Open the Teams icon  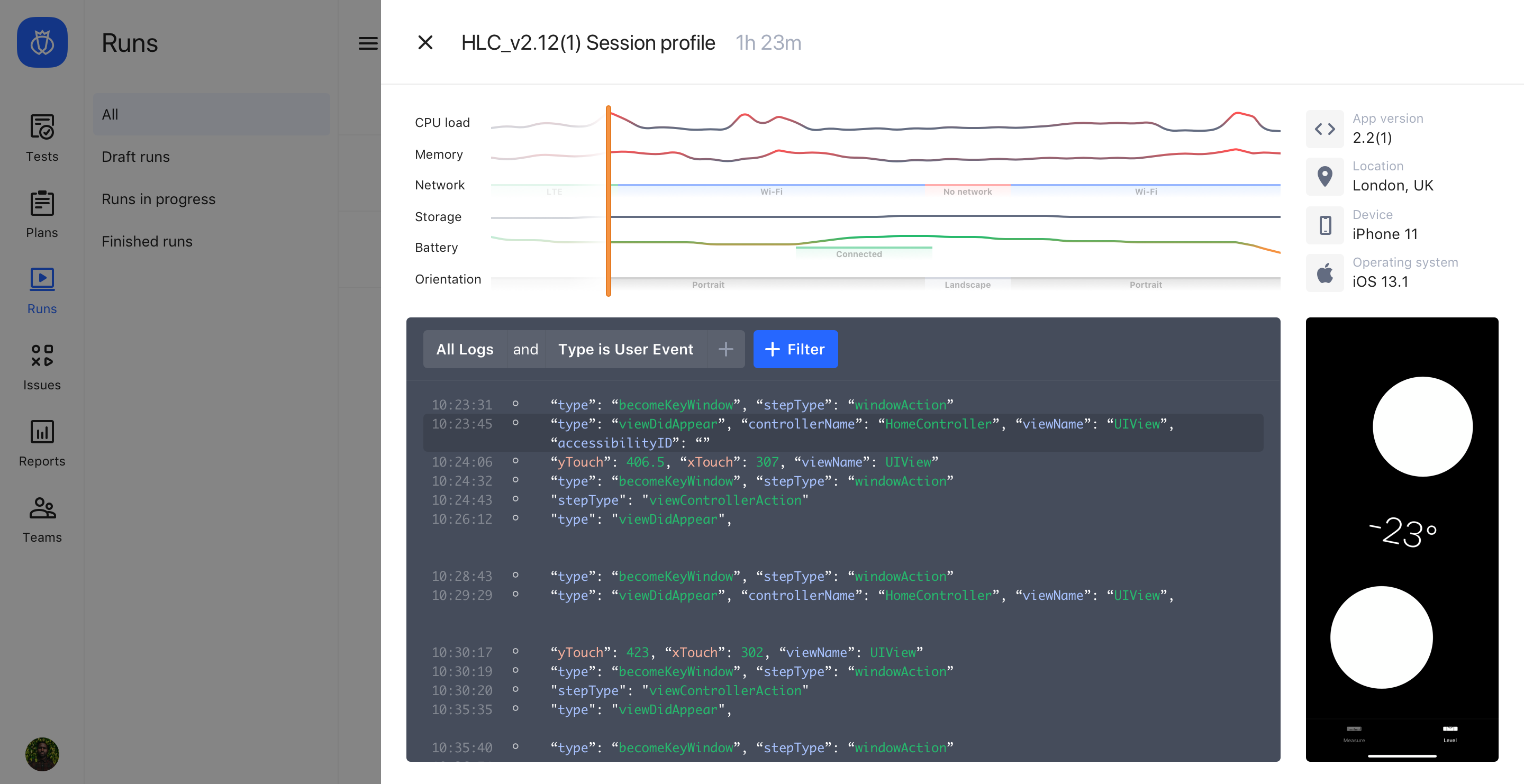click(42, 508)
